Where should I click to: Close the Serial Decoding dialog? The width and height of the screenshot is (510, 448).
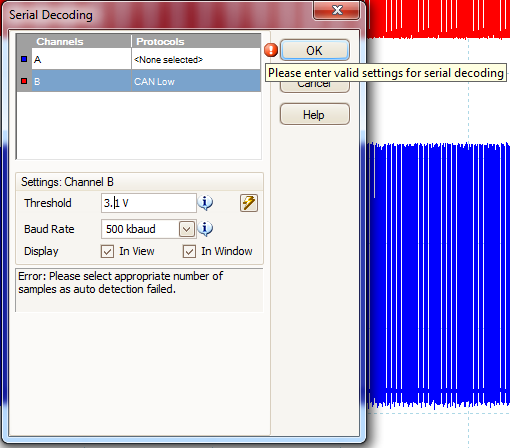click(x=337, y=10)
